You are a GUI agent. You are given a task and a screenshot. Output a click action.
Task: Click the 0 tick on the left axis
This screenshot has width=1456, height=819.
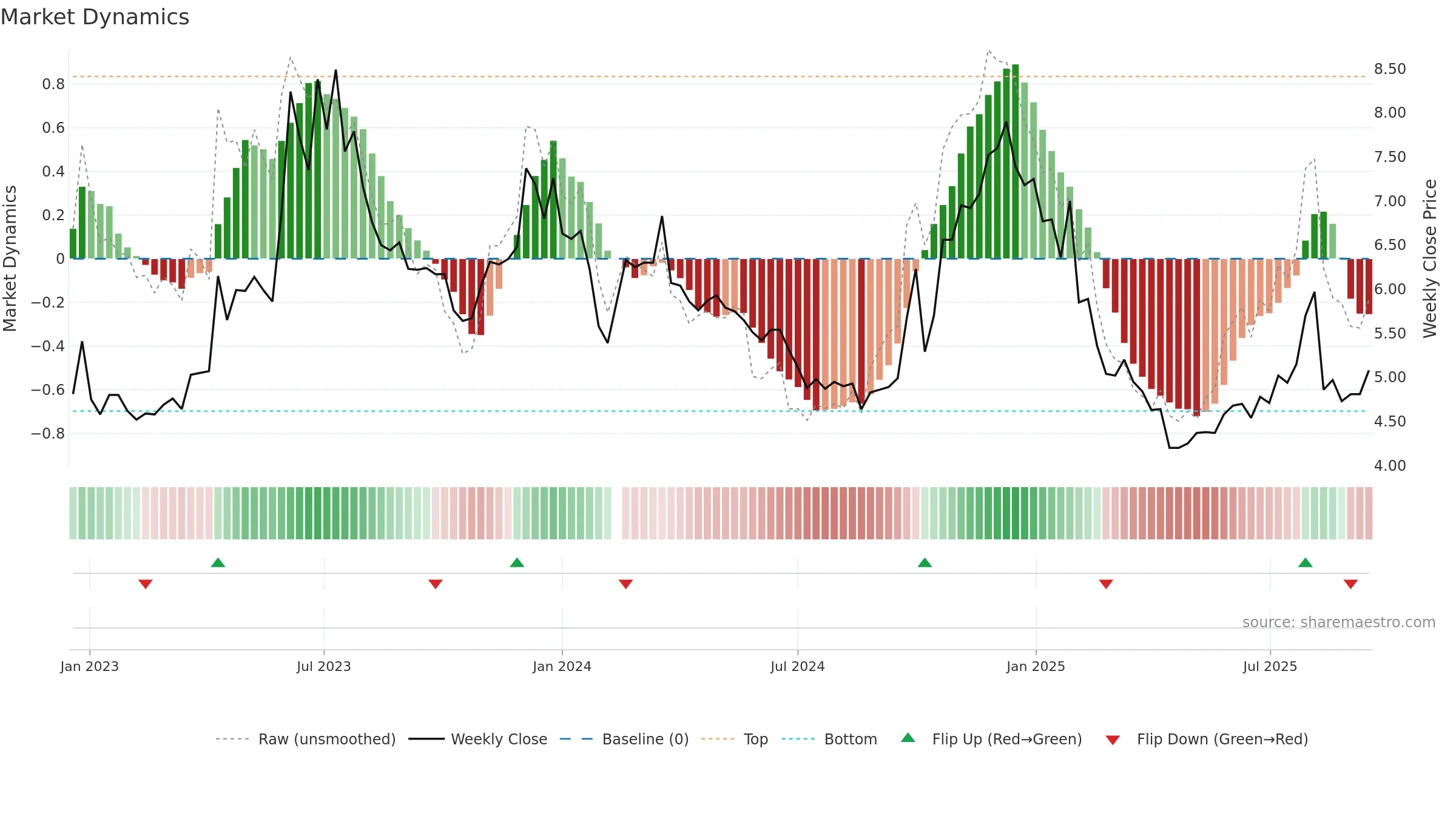point(60,259)
